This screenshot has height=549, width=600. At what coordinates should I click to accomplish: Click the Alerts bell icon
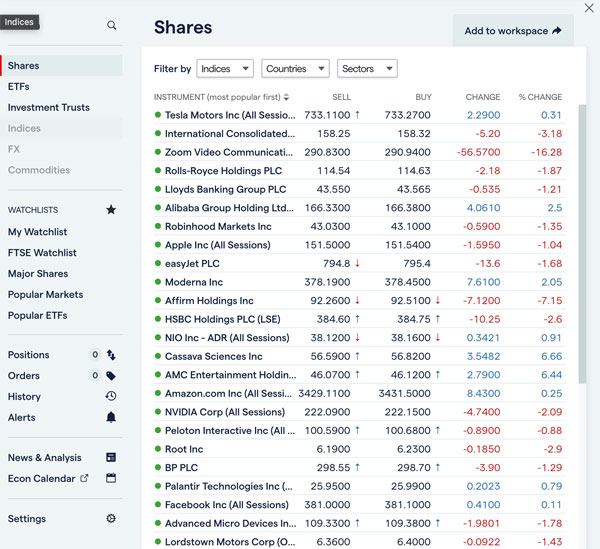coord(111,418)
